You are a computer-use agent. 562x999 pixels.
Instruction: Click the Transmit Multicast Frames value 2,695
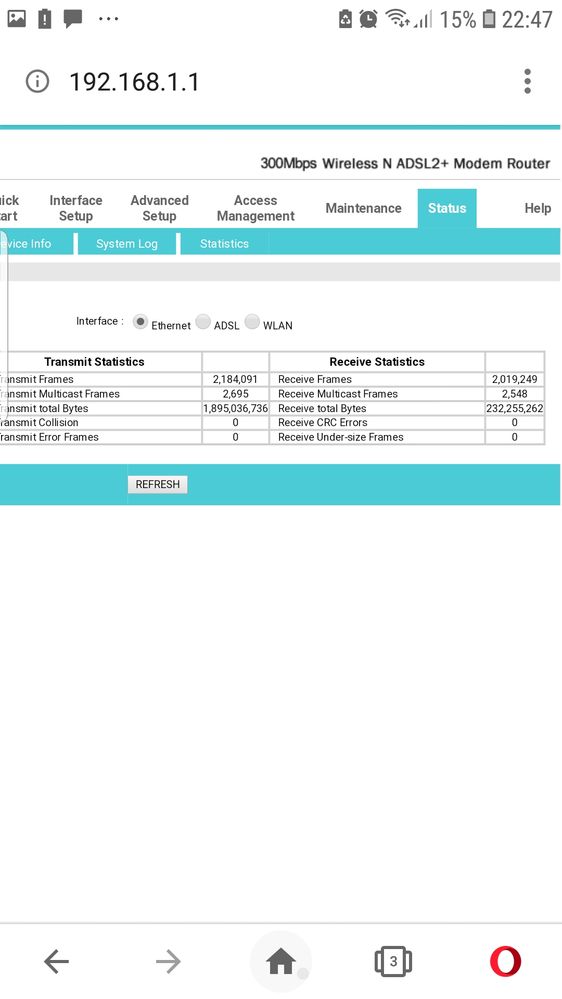235,394
